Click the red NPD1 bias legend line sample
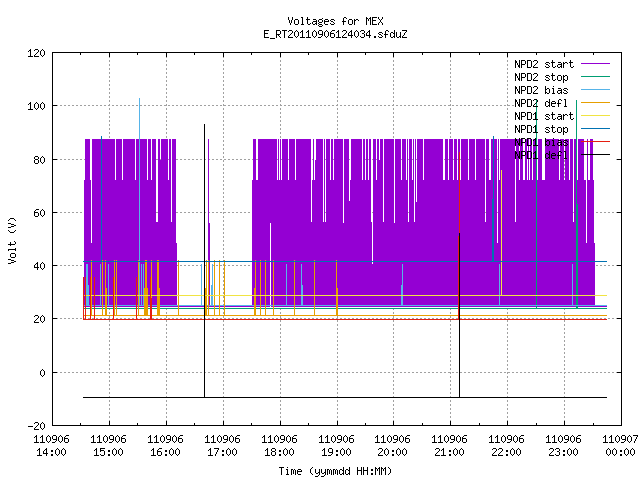 [596, 142]
